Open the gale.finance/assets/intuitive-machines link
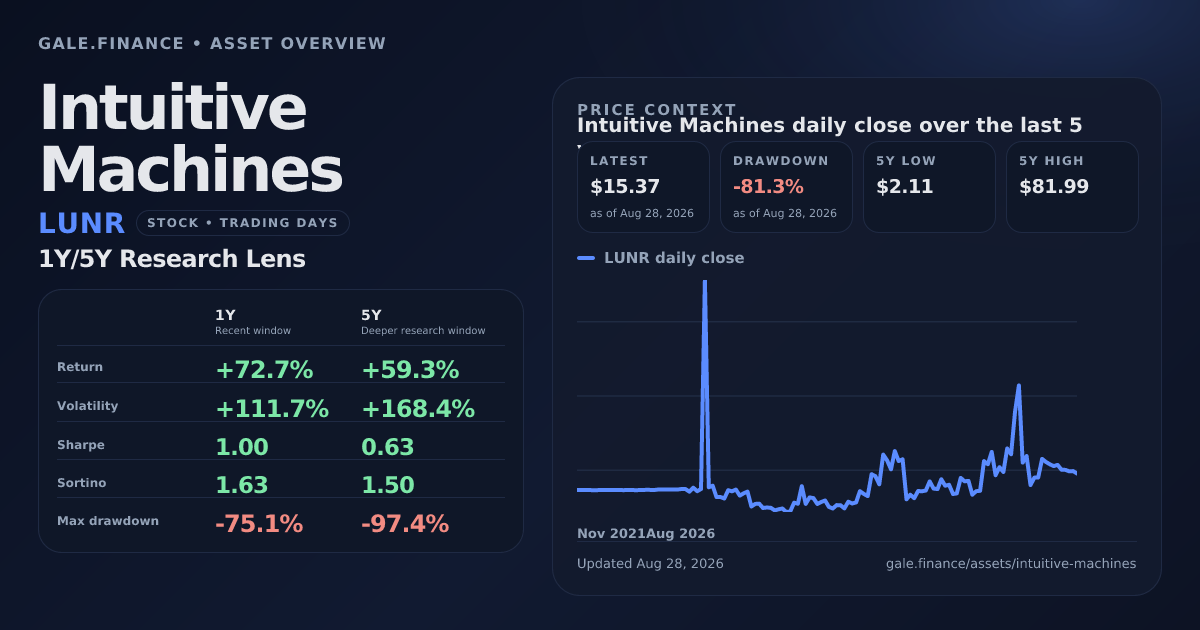 coord(1011,564)
